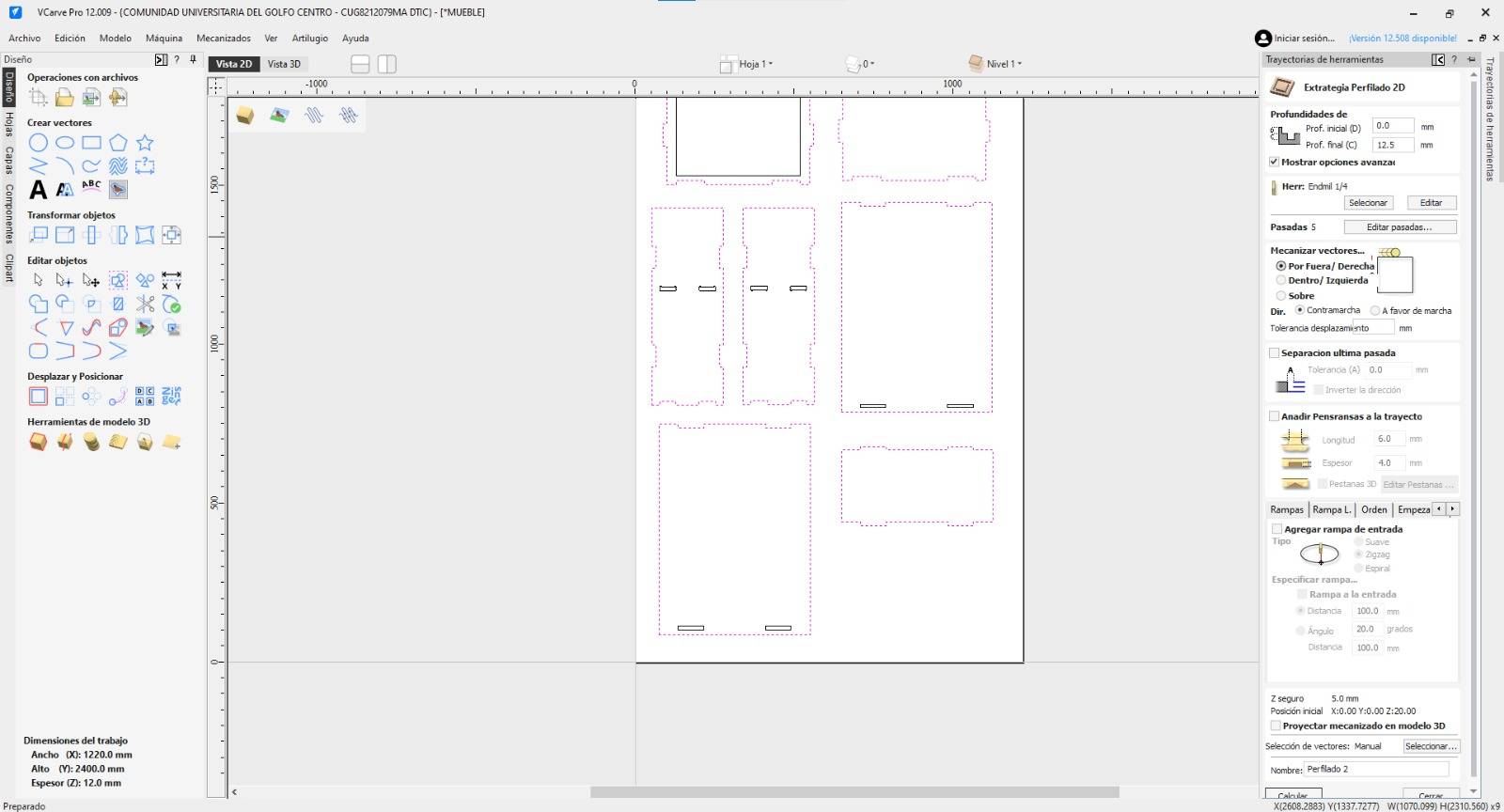Move the toolpath tabs to the right with arrow
Screen dimensions: 1504x812
tap(1452, 509)
